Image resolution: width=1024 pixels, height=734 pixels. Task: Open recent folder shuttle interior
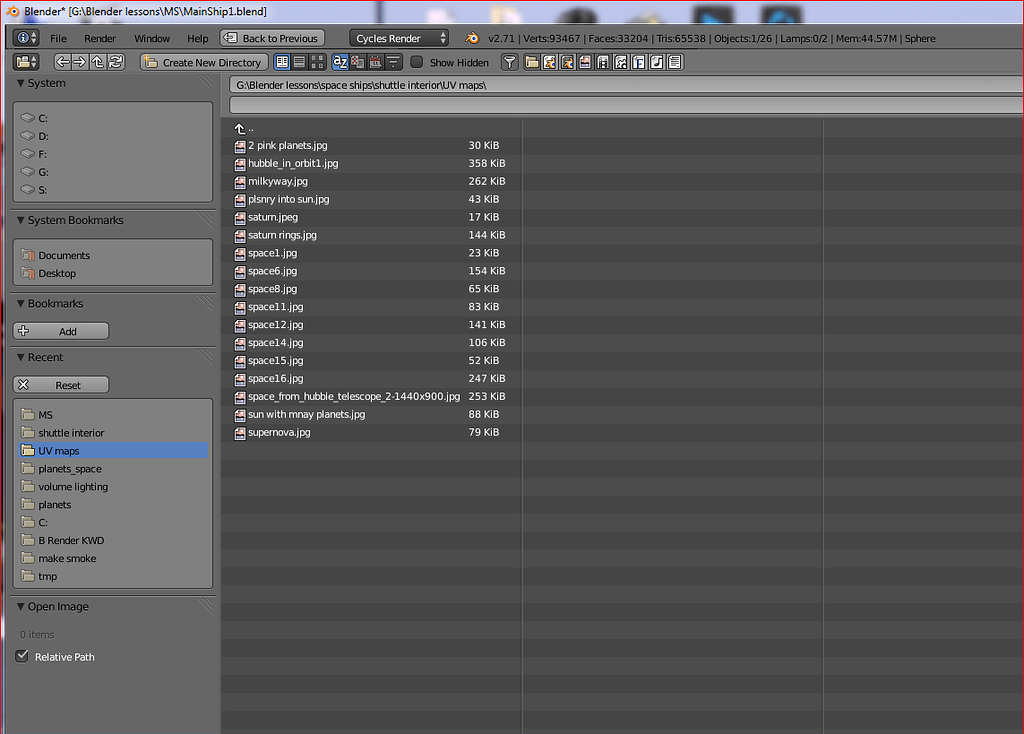113,432
